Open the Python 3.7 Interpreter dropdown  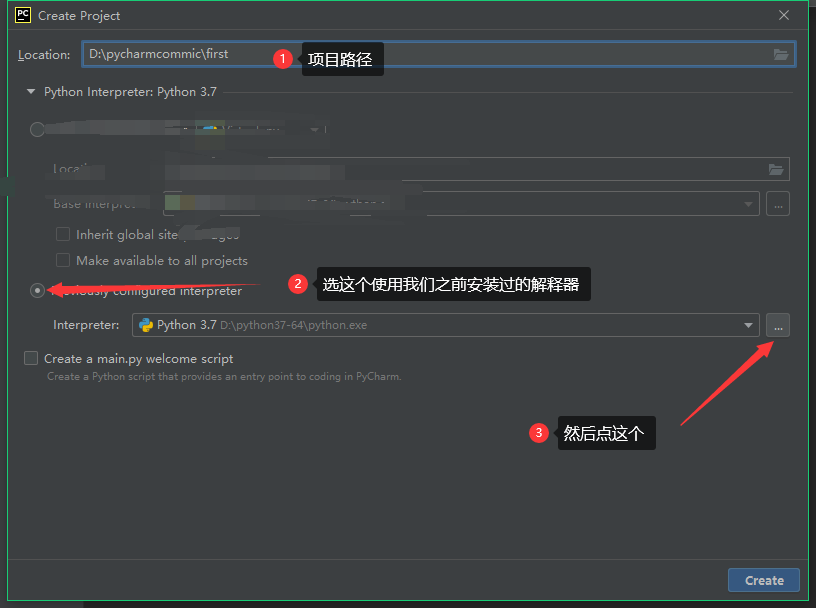(445, 325)
